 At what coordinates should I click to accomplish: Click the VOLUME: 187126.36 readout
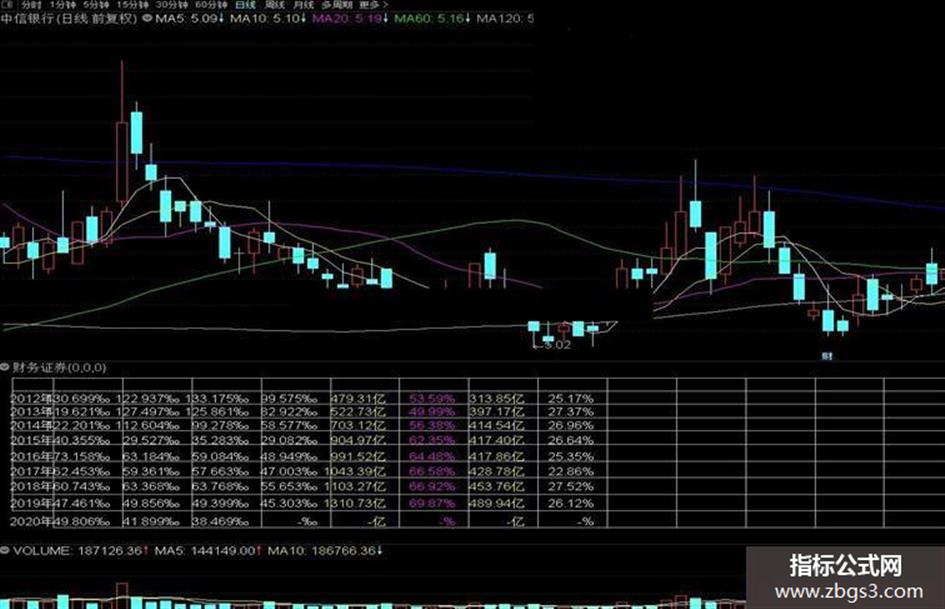(x=80, y=551)
